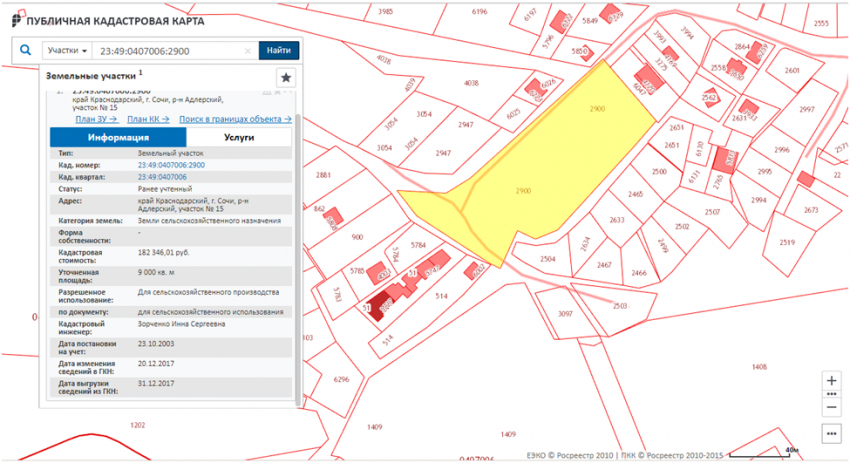Zoom out the map with minus button
This screenshot has height=463, width=850.
[x=831, y=408]
